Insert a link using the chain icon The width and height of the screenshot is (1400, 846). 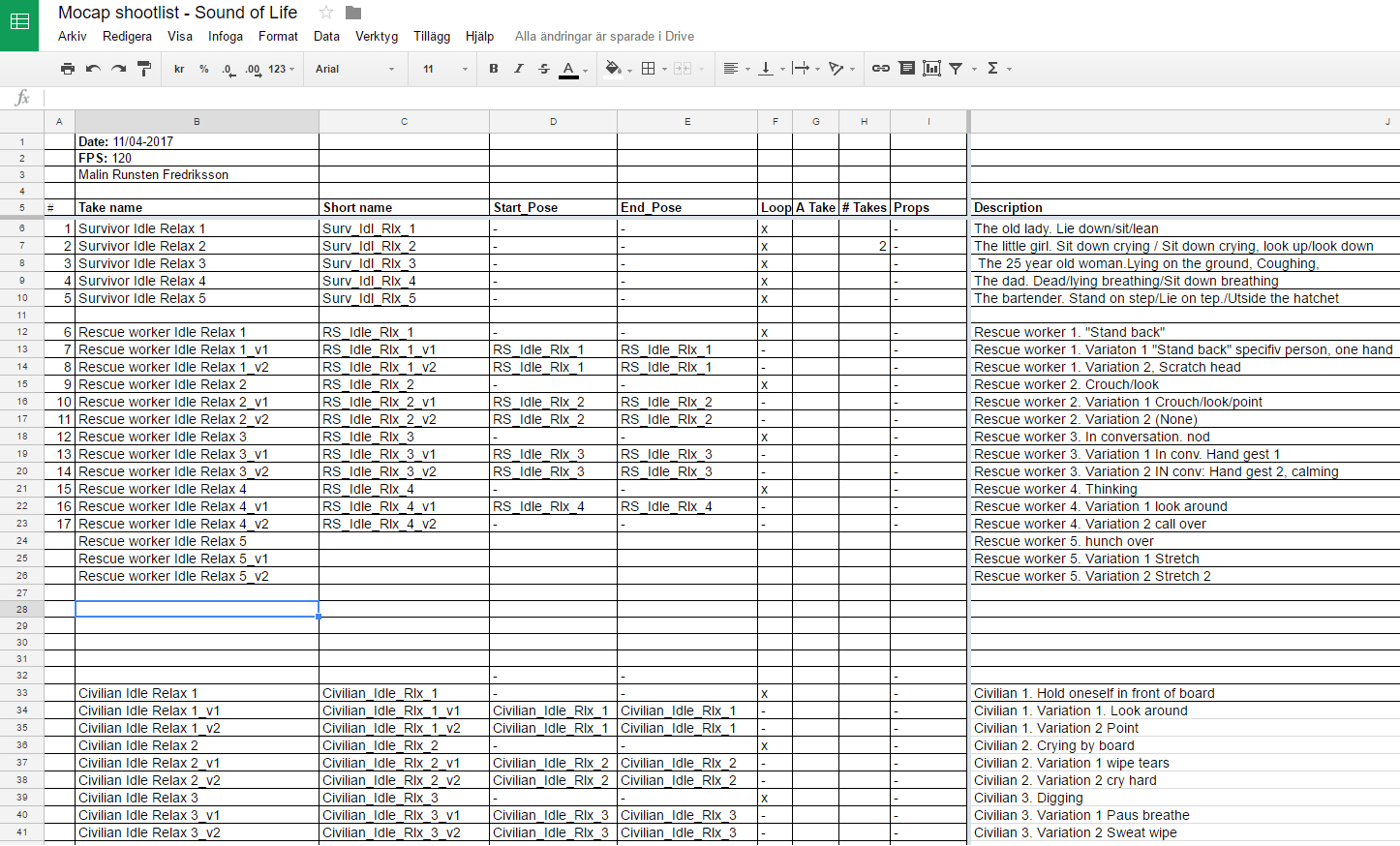tap(881, 69)
